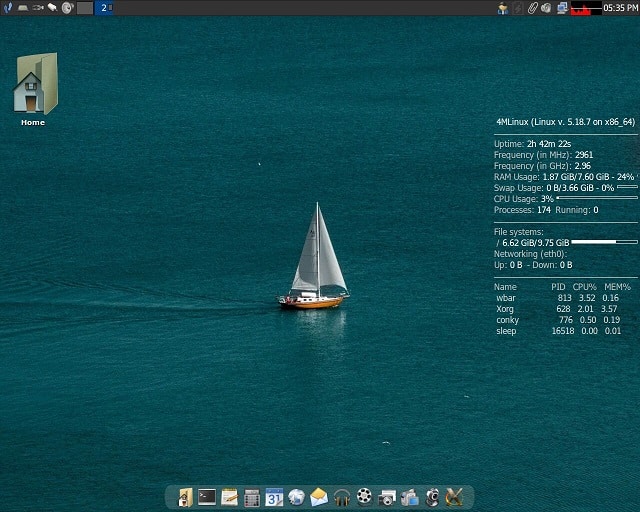This screenshot has height=512, width=640.
Task: Launch the headphones audio player icon
Action: click(x=342, y=497)
